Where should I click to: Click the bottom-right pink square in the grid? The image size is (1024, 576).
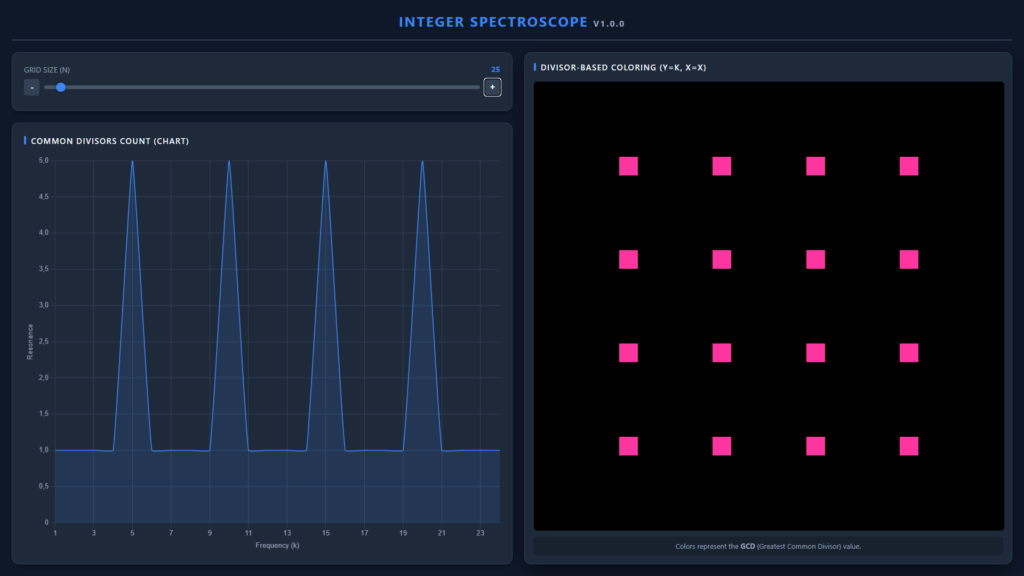pyautogui.click(x=908, y=446)
